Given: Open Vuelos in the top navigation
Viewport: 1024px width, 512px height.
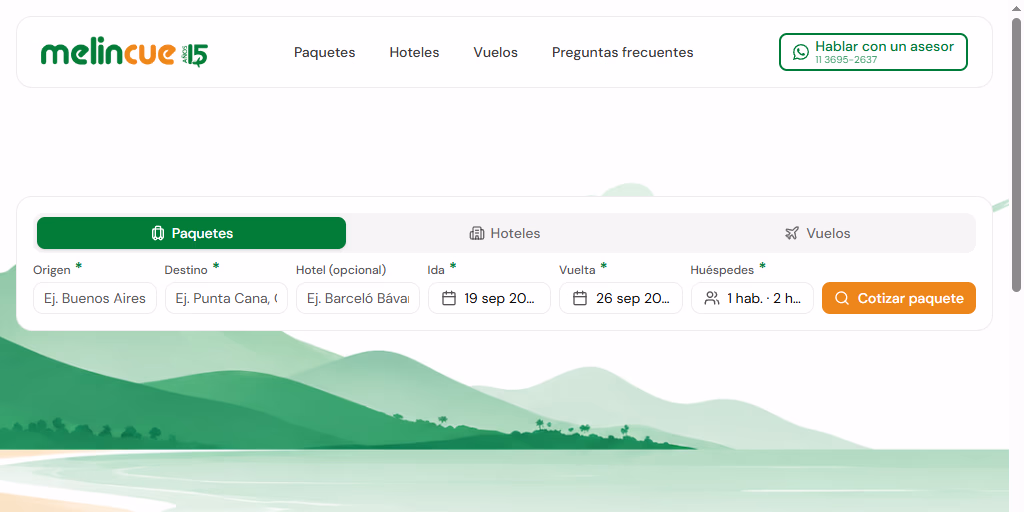Looking at the screenshot, I should pos(496,52).
